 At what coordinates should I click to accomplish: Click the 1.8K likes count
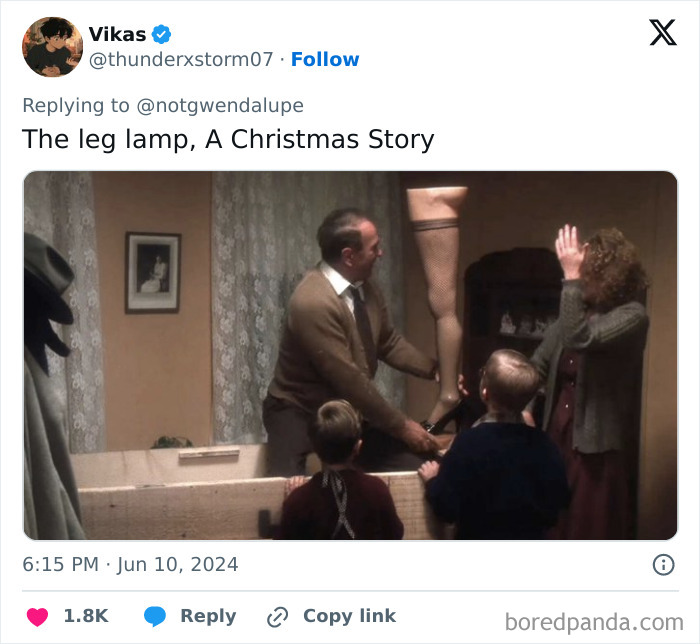[x=86, y=616]
